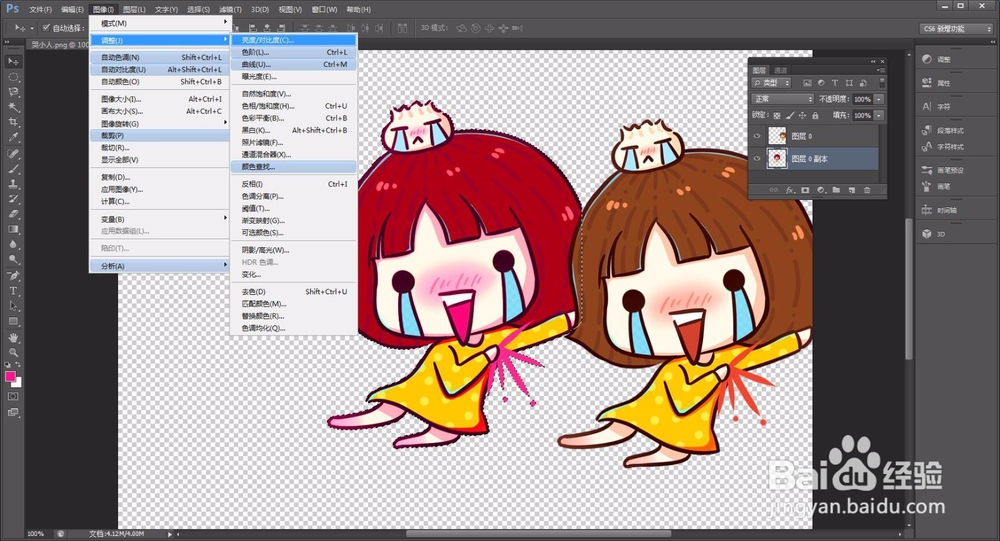Select the History Brush tool
The height and width of the screenshot is (541, 1000).
pyautogui.click(x=13, y=199)
